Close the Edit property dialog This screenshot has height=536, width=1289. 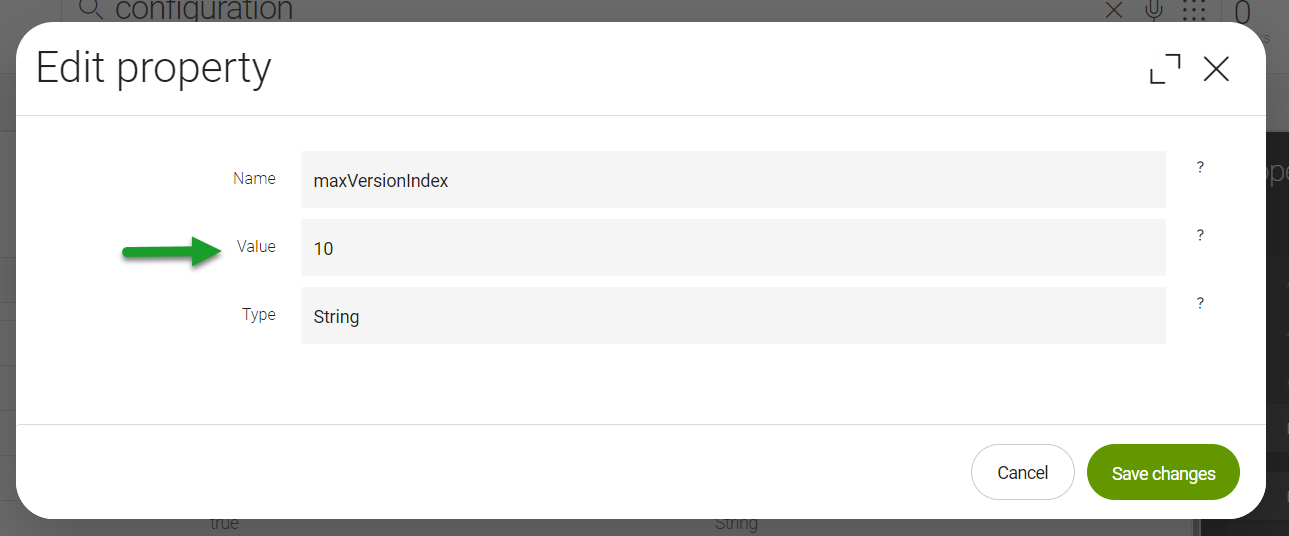click(1216, 69)
